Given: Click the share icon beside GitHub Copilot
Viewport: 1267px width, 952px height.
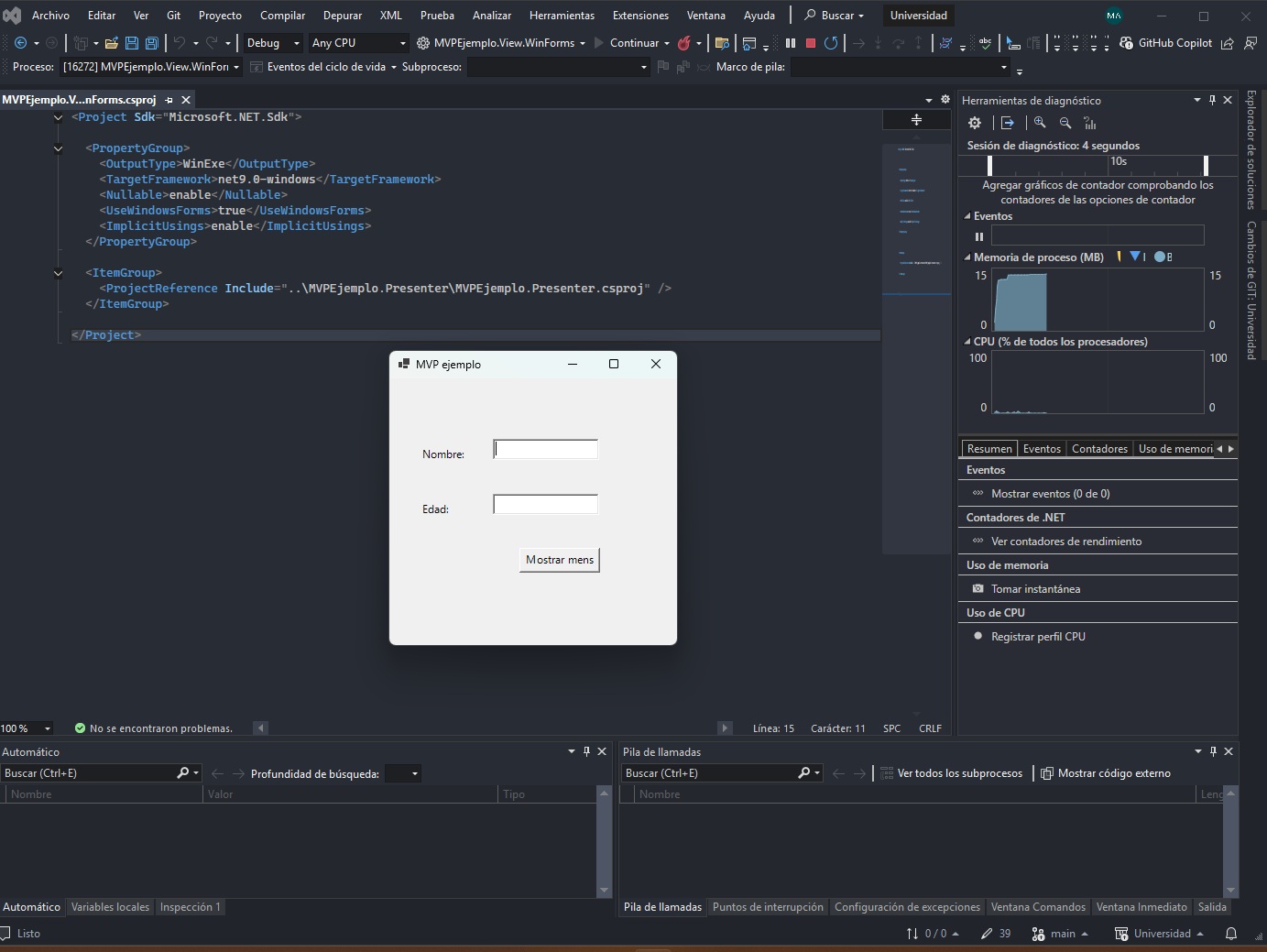Looking at the screenshot, I should point(1228,43).
